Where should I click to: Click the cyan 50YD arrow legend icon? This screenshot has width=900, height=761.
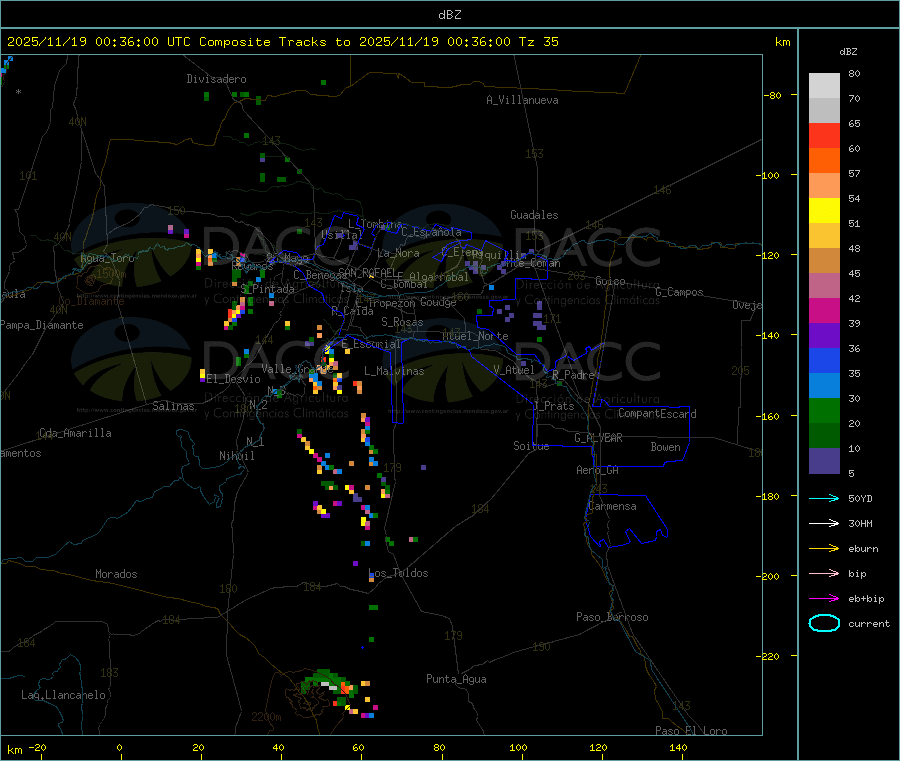click(824, 498)
